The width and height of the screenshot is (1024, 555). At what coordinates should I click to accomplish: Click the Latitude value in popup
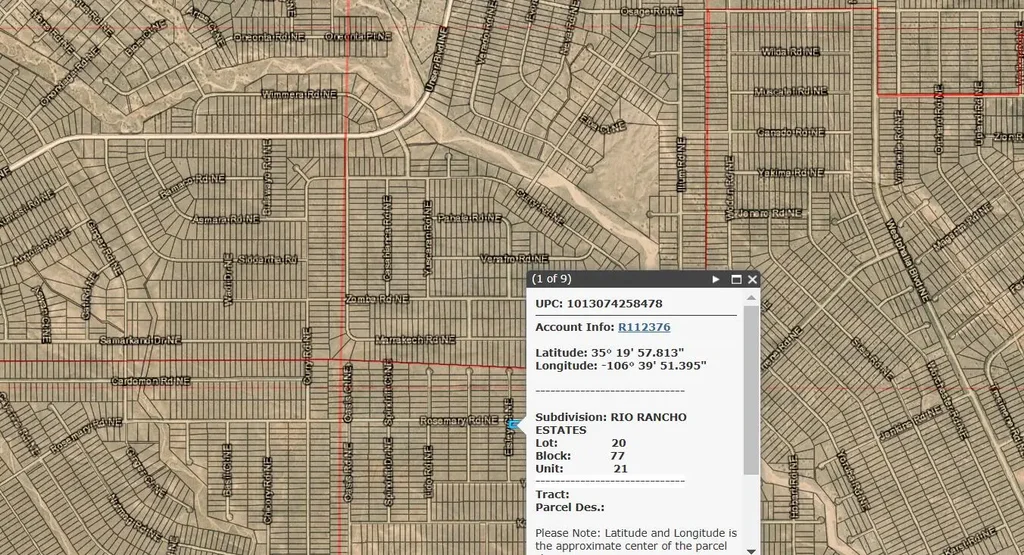[636, 353]
